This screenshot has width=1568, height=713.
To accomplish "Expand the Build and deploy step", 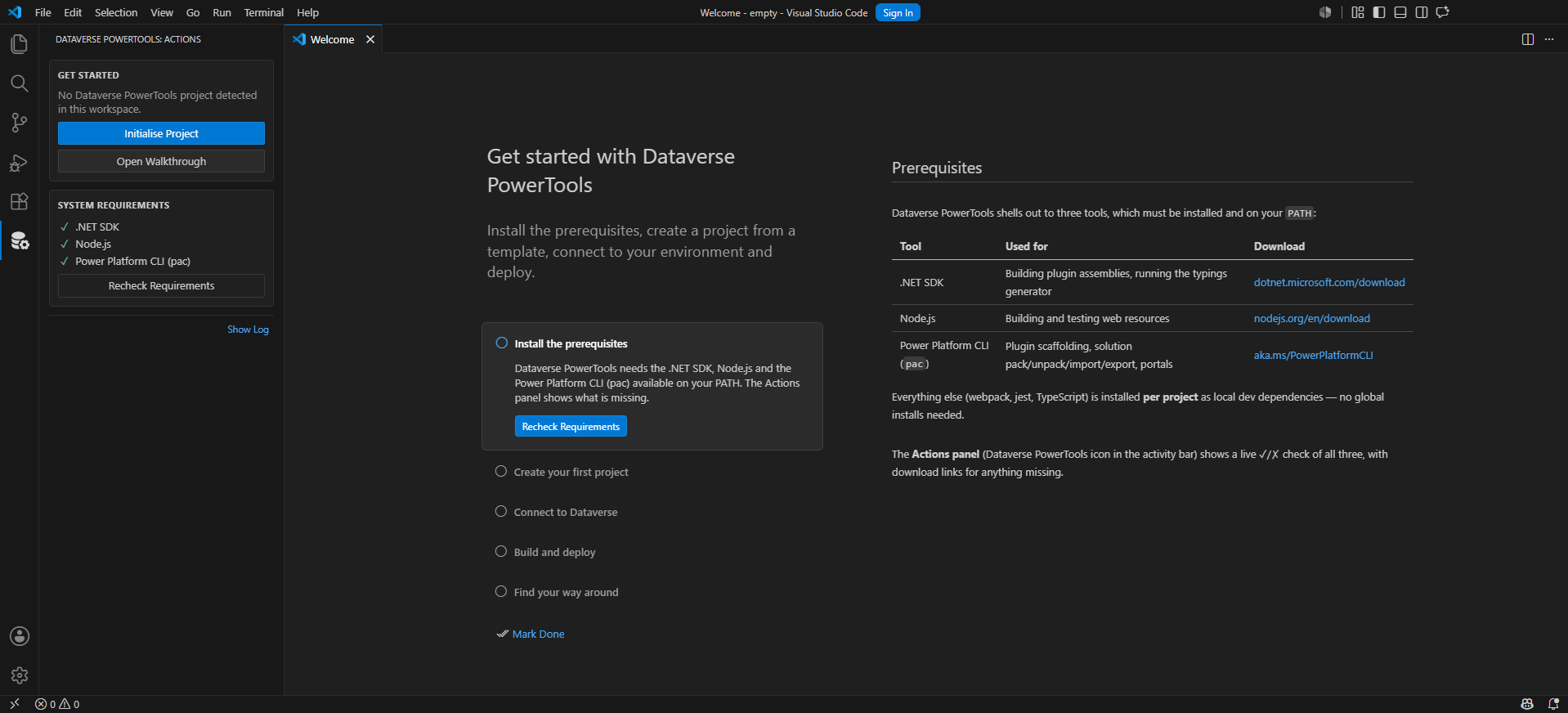I will pos(554,552).
